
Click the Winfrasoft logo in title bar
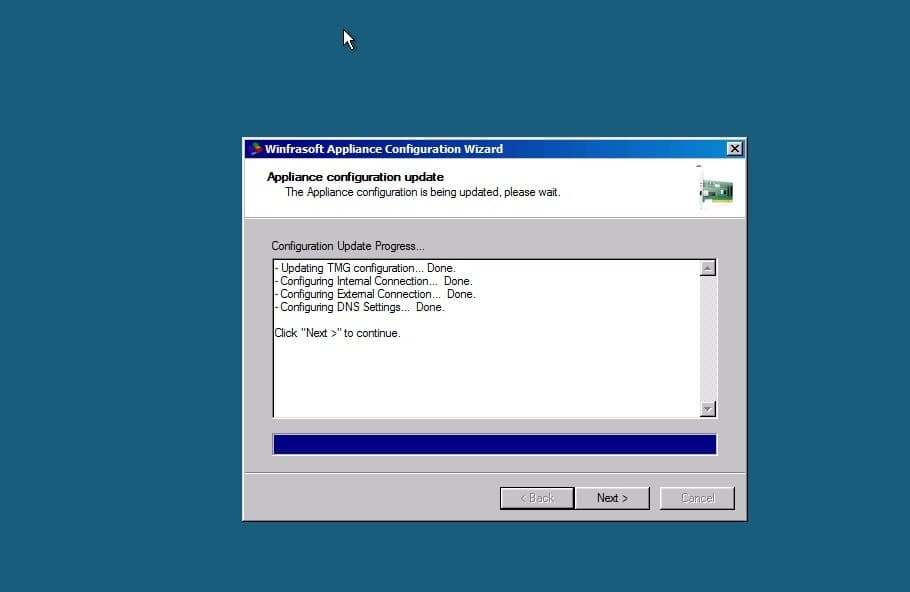point(255,149)
